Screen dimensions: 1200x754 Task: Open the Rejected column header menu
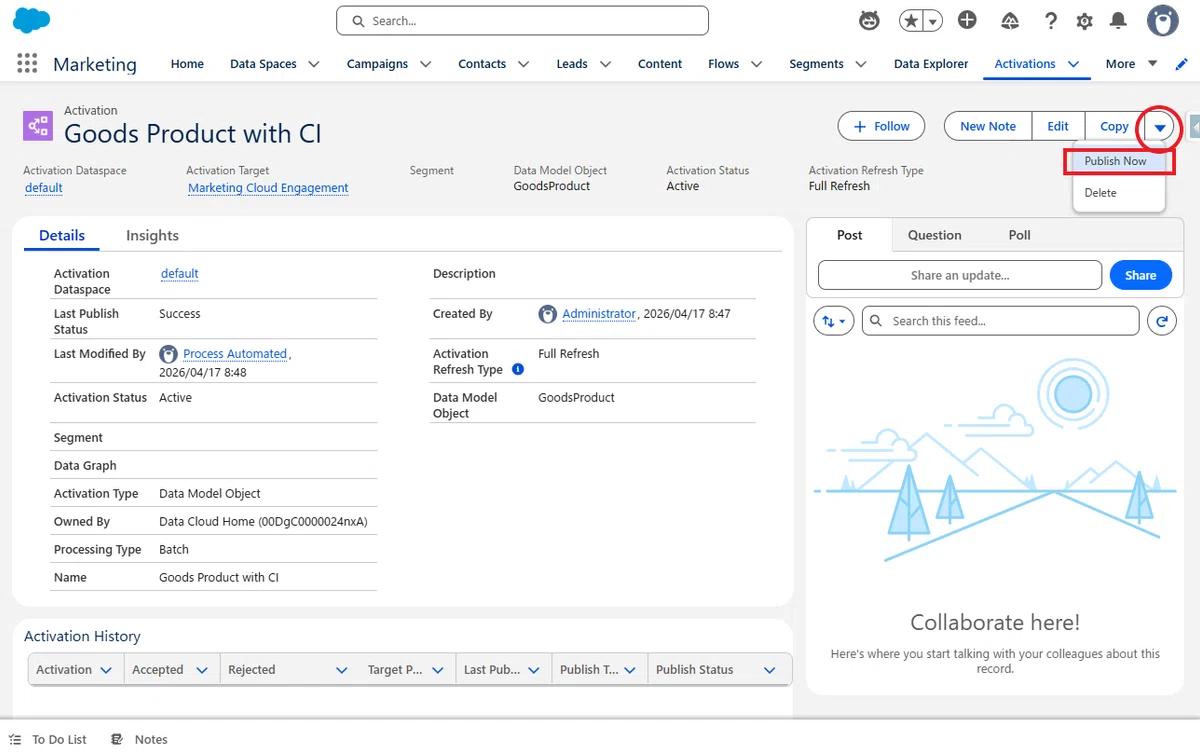[341, 670]
